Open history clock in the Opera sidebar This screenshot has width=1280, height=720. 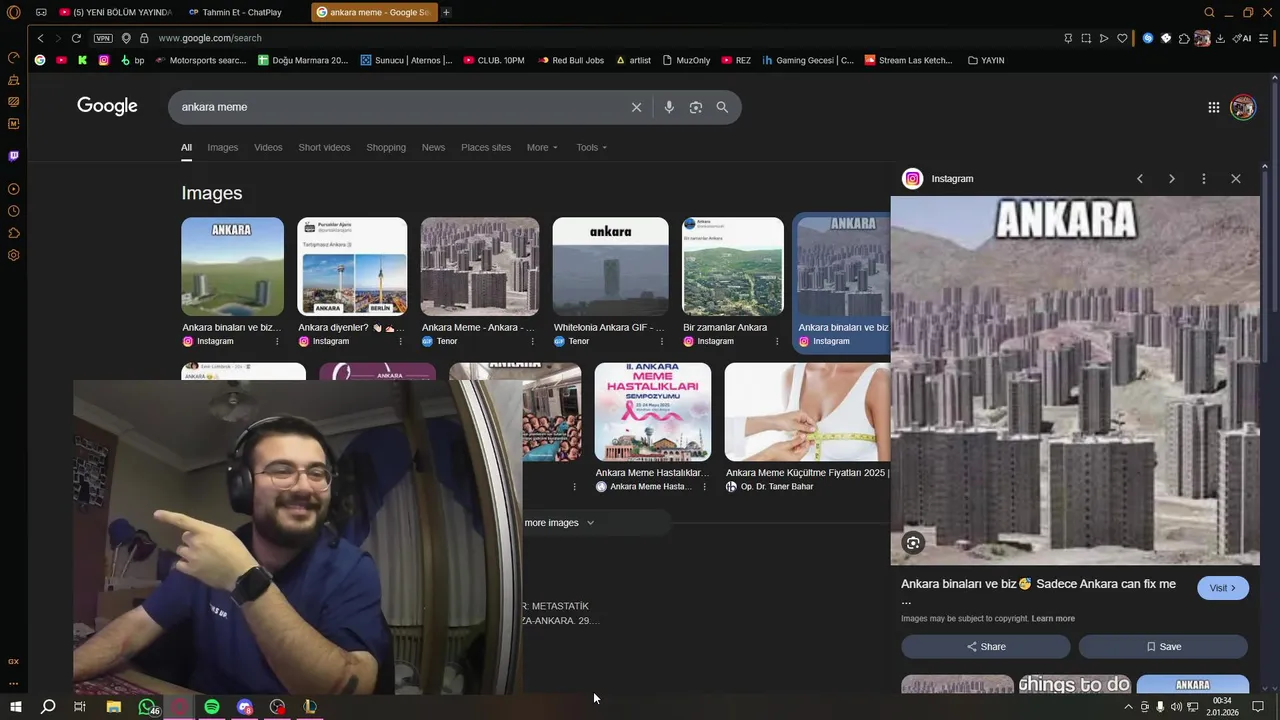(14, 211)
